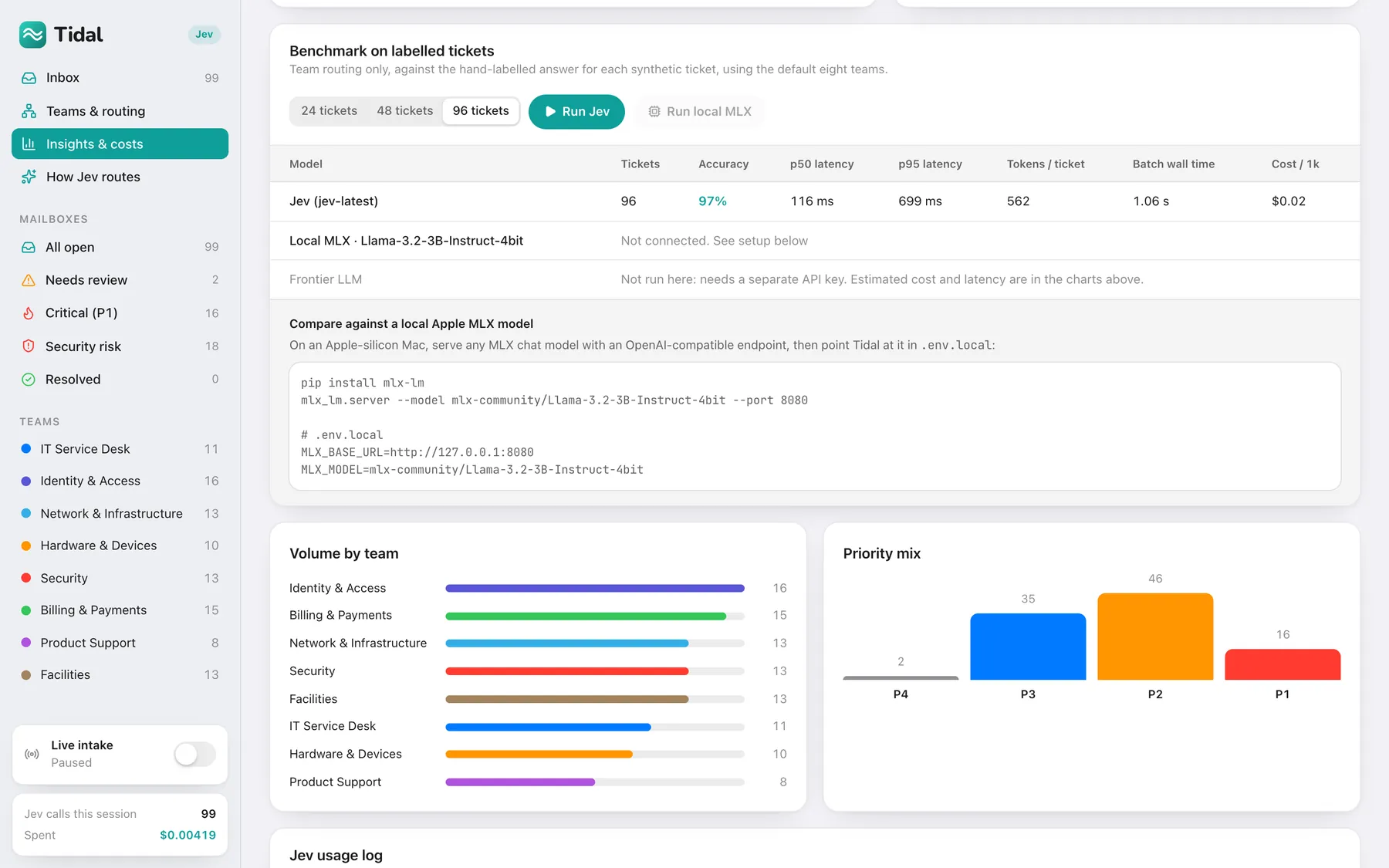Open How Jev routes page

tap(120, 177)
